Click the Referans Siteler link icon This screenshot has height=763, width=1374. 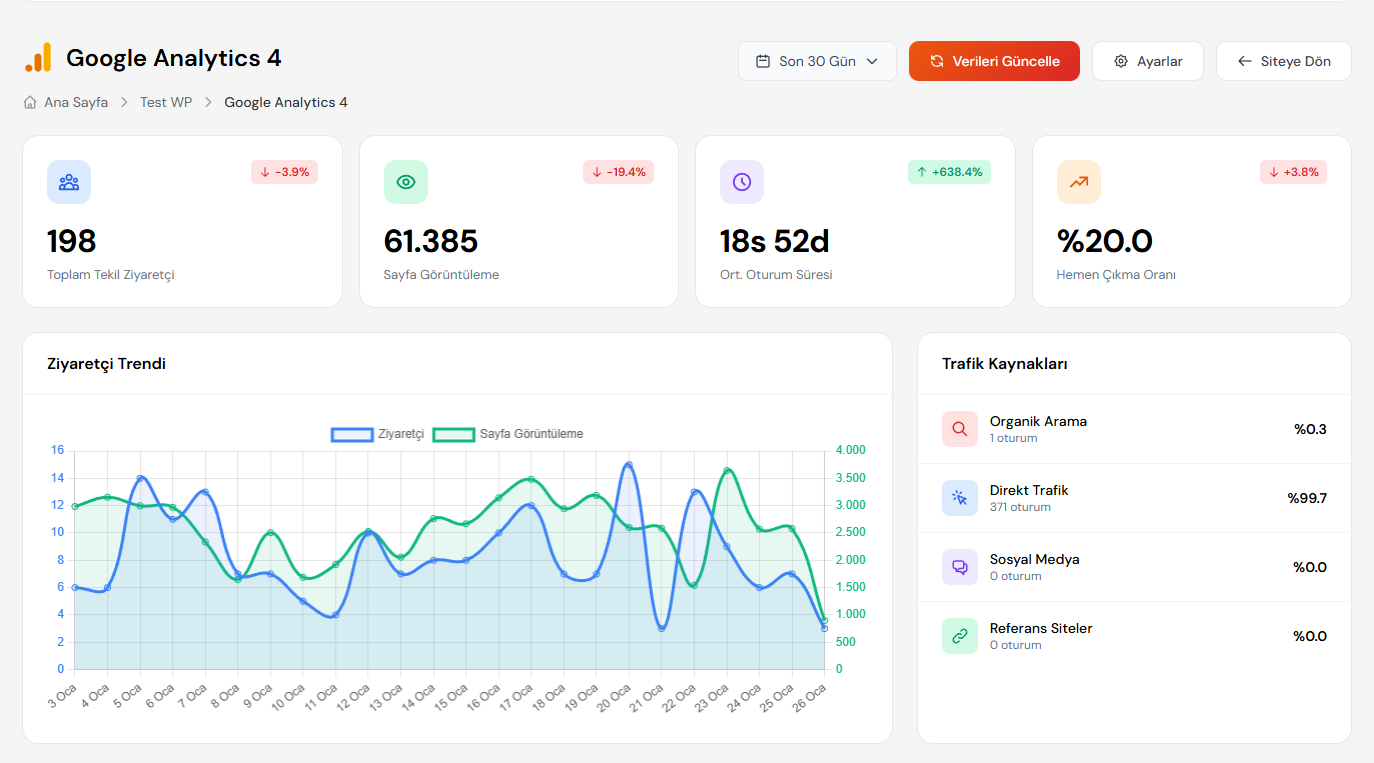point(960,636)
